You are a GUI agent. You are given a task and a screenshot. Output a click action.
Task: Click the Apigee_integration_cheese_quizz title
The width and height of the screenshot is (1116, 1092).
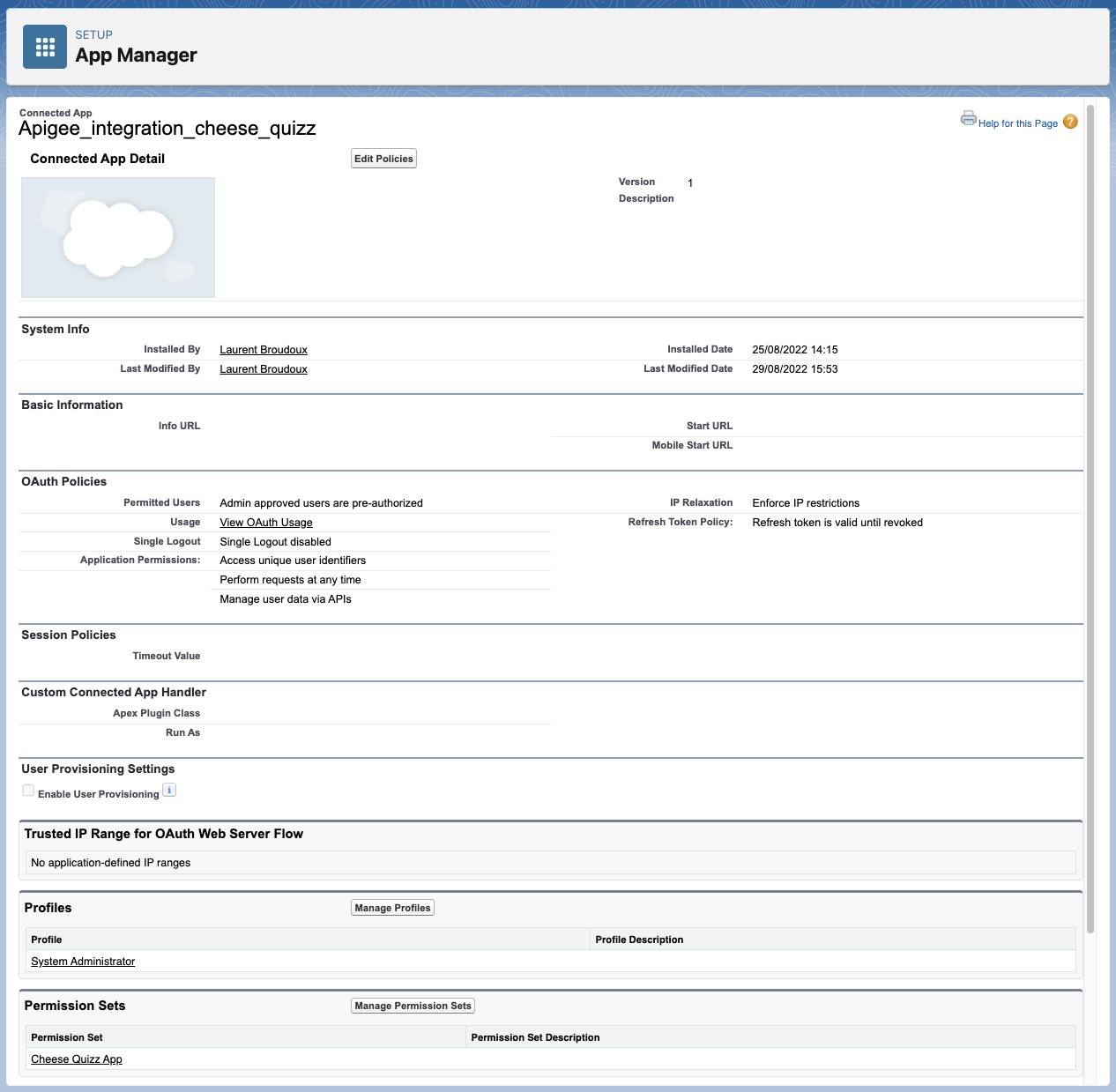click(167, 129)
